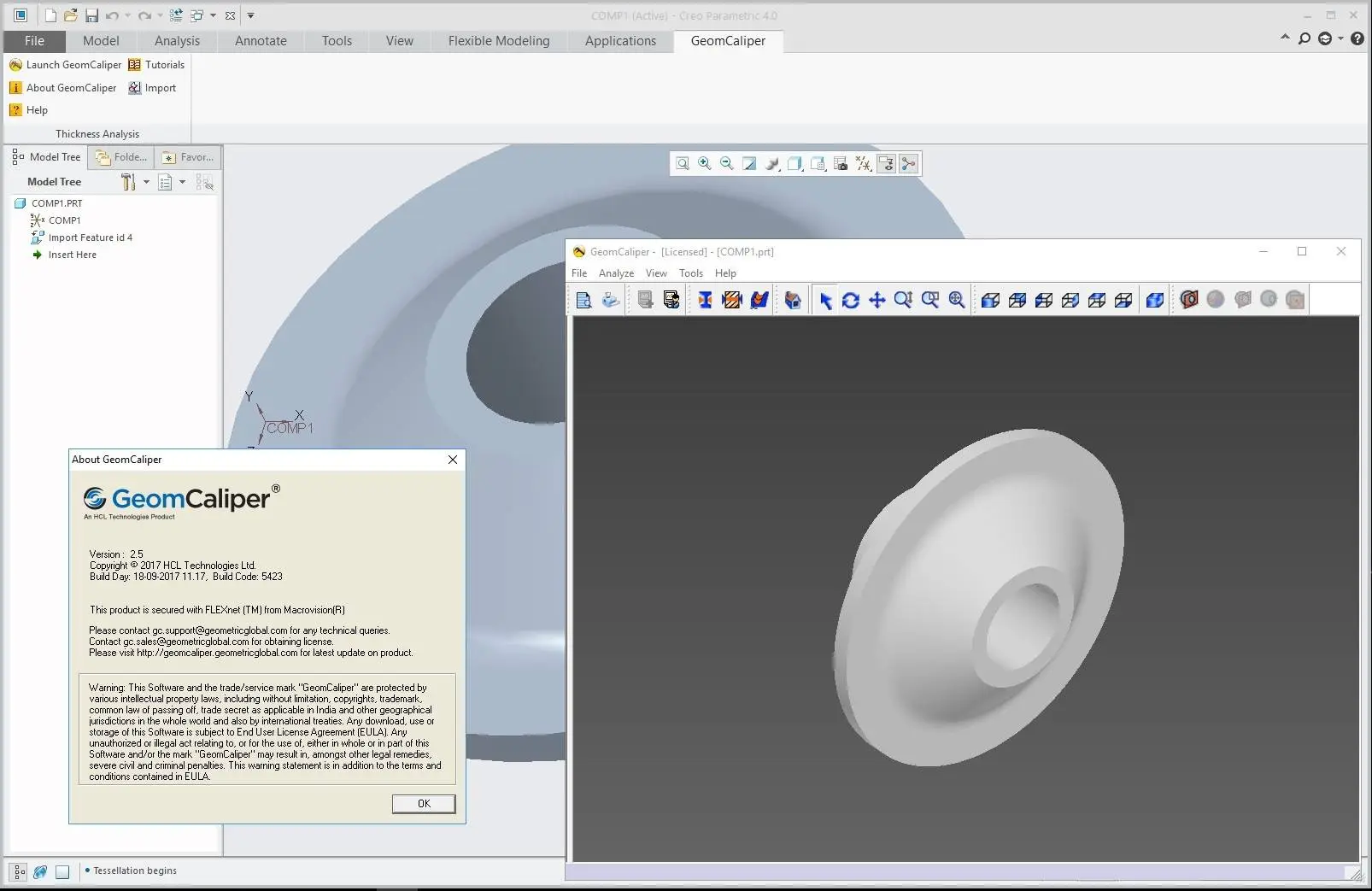Select the pointer tool in GeomCaliper toolbar
The image size is (1372, 891).
coord(825,300)
